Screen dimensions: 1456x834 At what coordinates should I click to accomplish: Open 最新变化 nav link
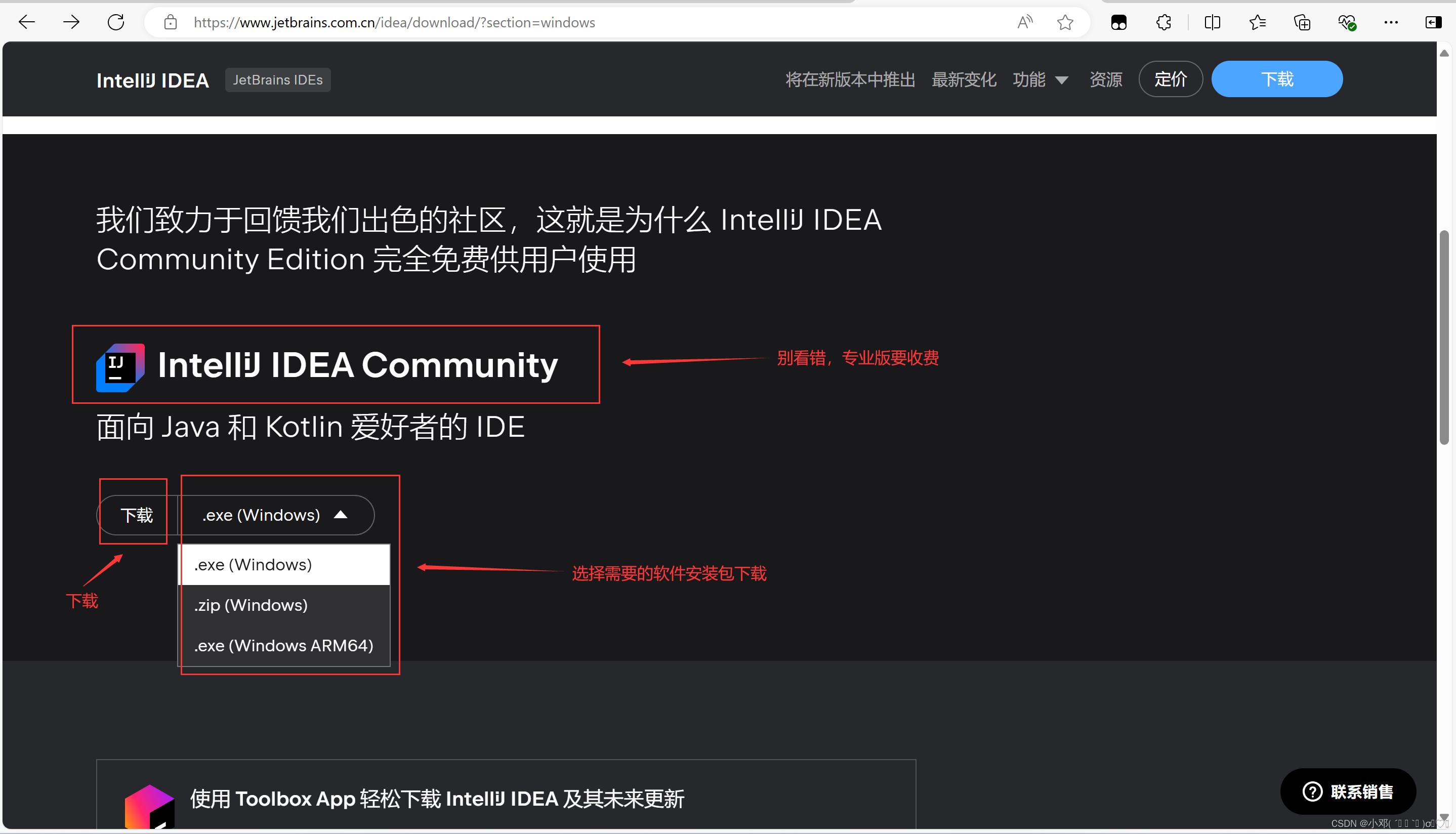964,79
